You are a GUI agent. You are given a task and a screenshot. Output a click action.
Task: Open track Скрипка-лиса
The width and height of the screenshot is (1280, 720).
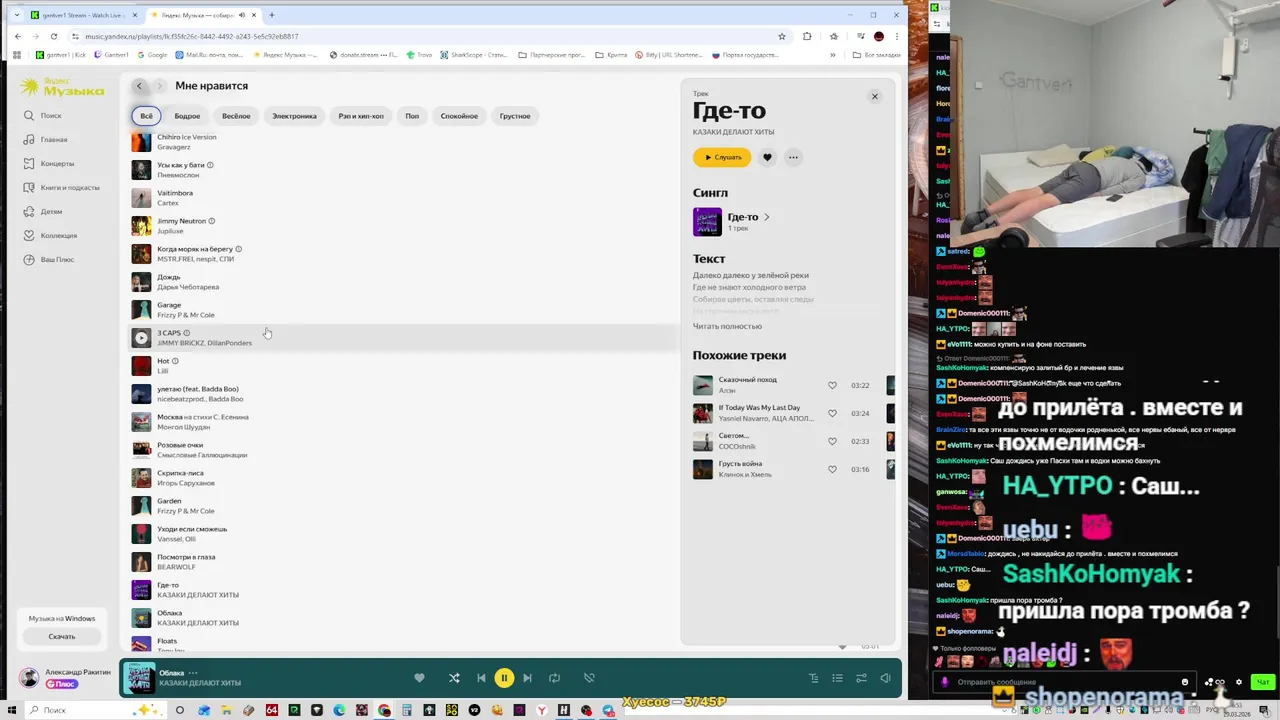coord(180,473)
